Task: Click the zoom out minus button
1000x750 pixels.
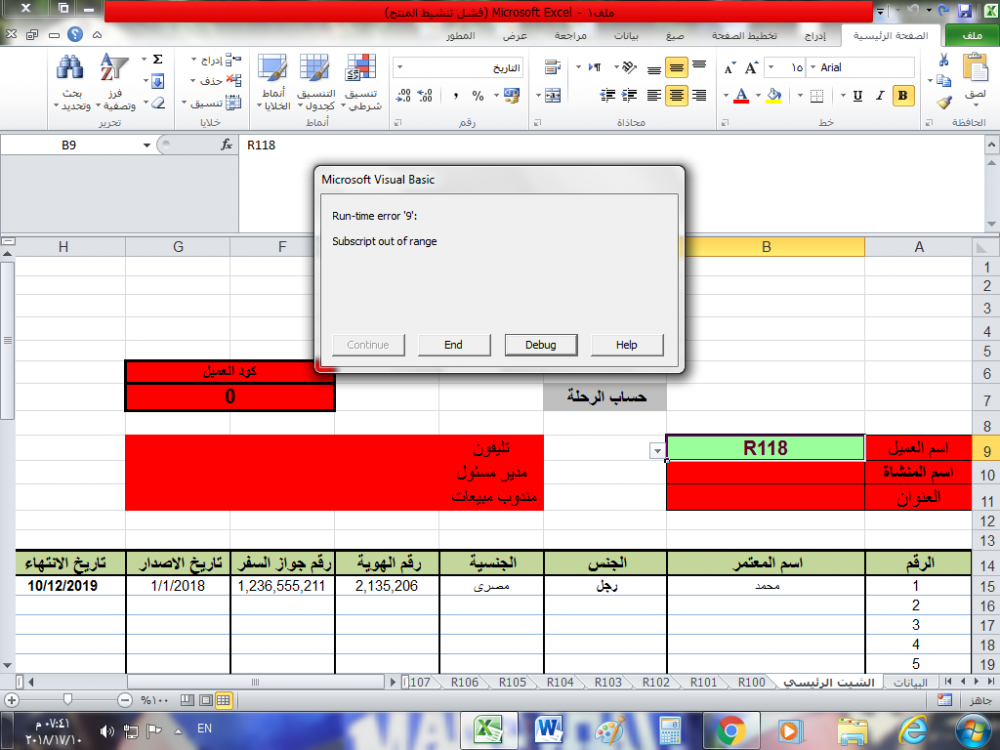Action: point(125,700)
